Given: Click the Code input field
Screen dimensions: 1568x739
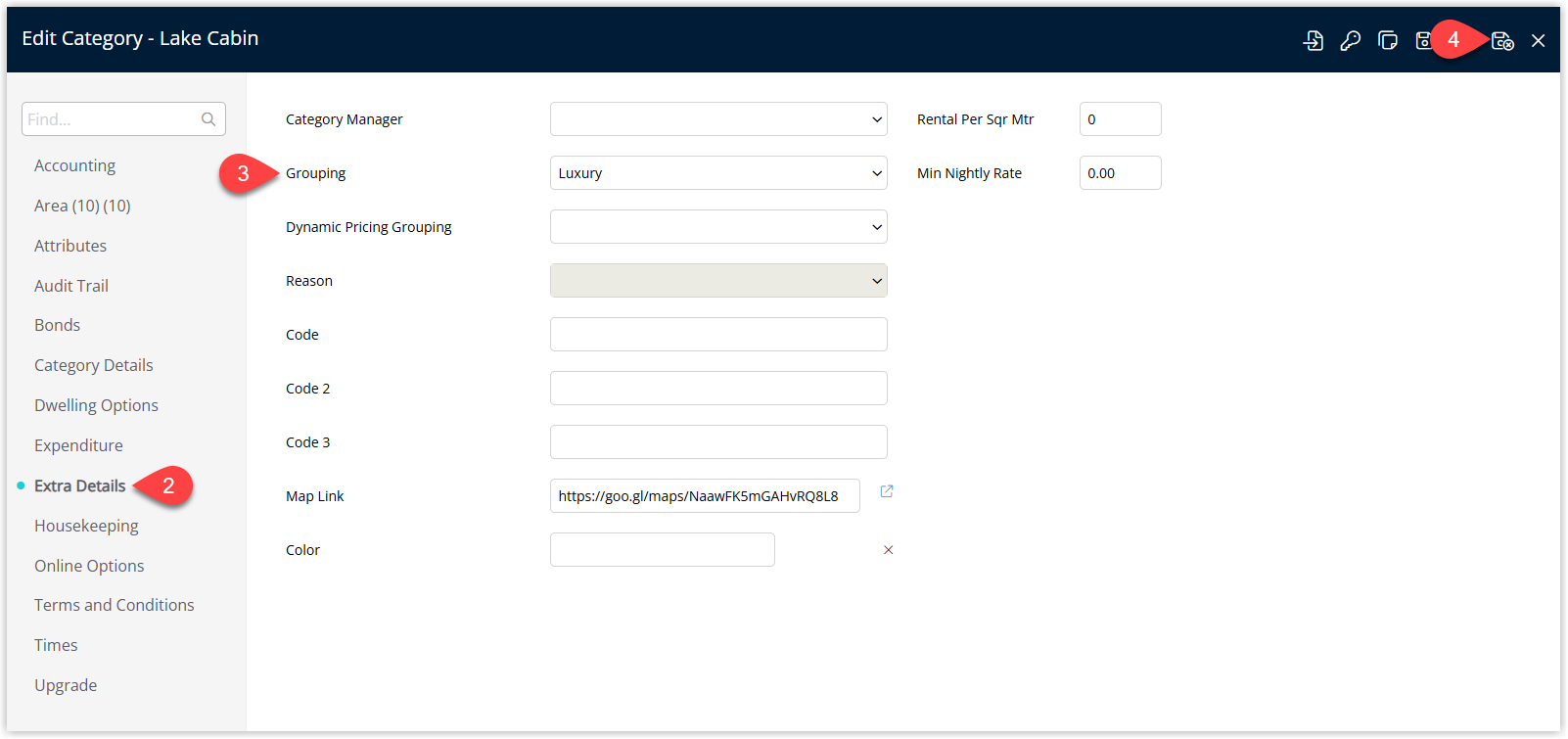Looking at the screenshot, I should [718, 335].
